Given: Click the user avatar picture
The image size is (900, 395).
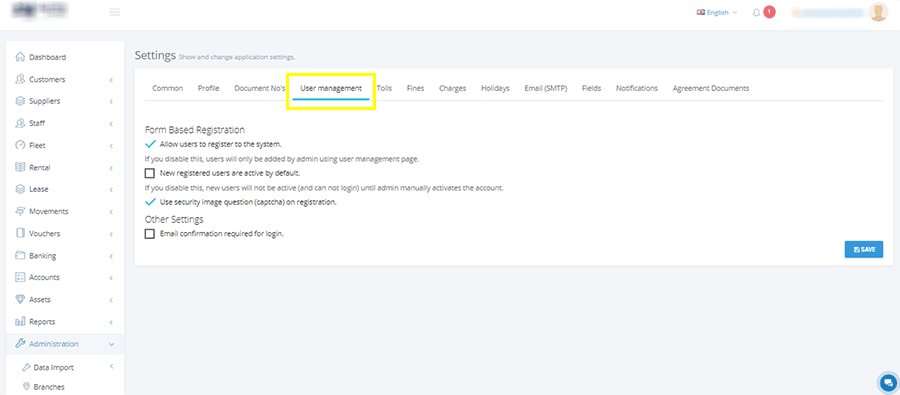Looking at the screenshot, I should coord(878,12).
